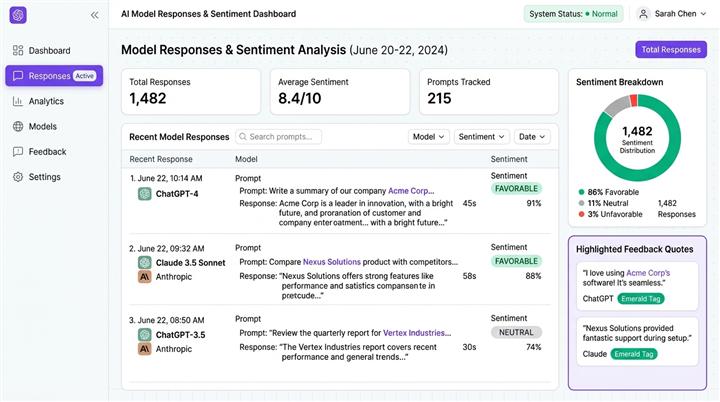Click the Feedback message icon

(x=18, y=152)
